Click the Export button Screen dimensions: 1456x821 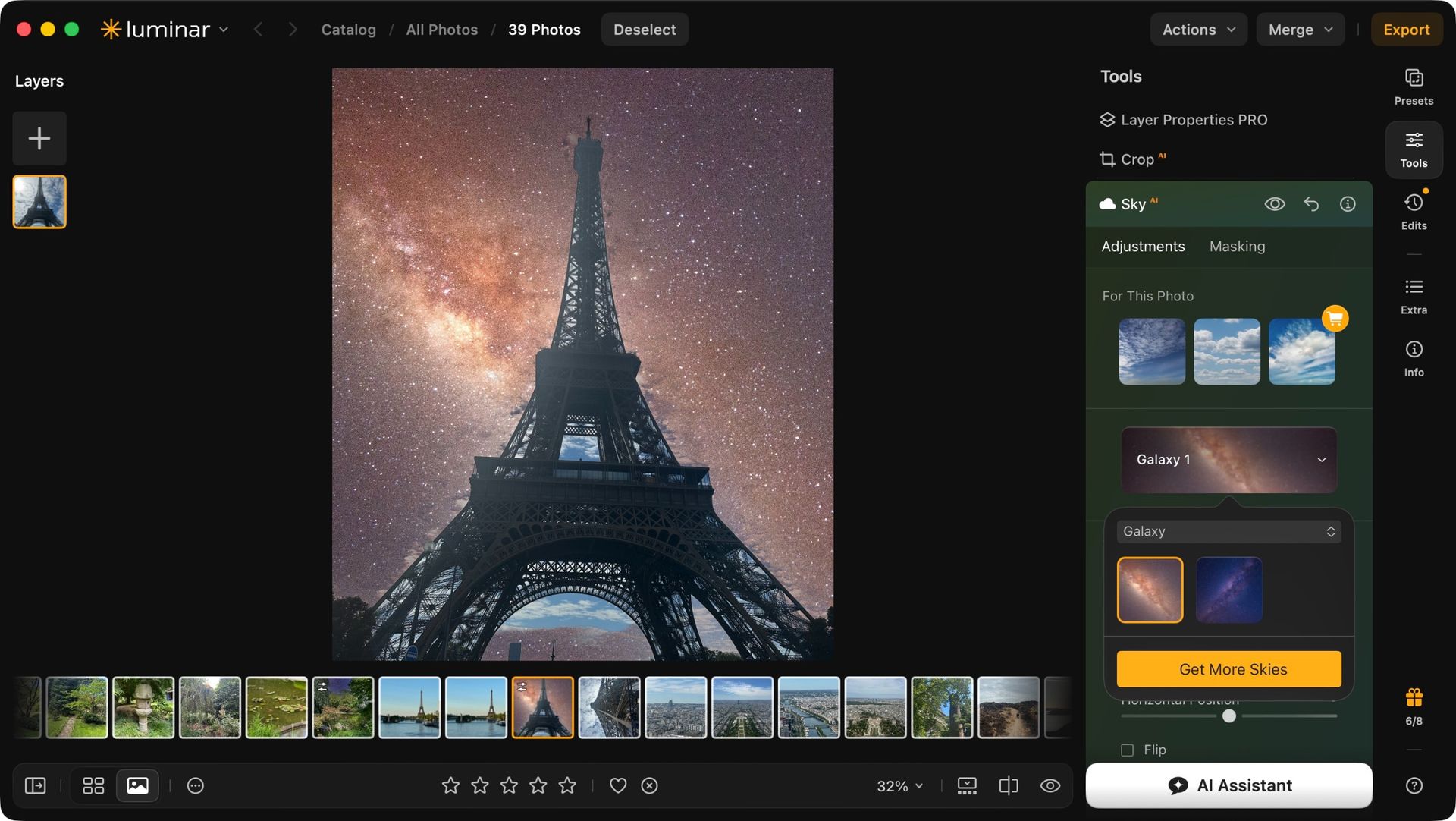click(x=1406, y=30)
